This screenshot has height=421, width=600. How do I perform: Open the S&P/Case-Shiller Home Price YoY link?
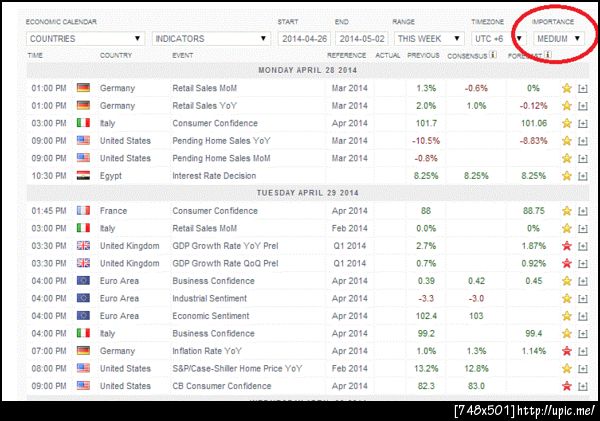point(237,368)
